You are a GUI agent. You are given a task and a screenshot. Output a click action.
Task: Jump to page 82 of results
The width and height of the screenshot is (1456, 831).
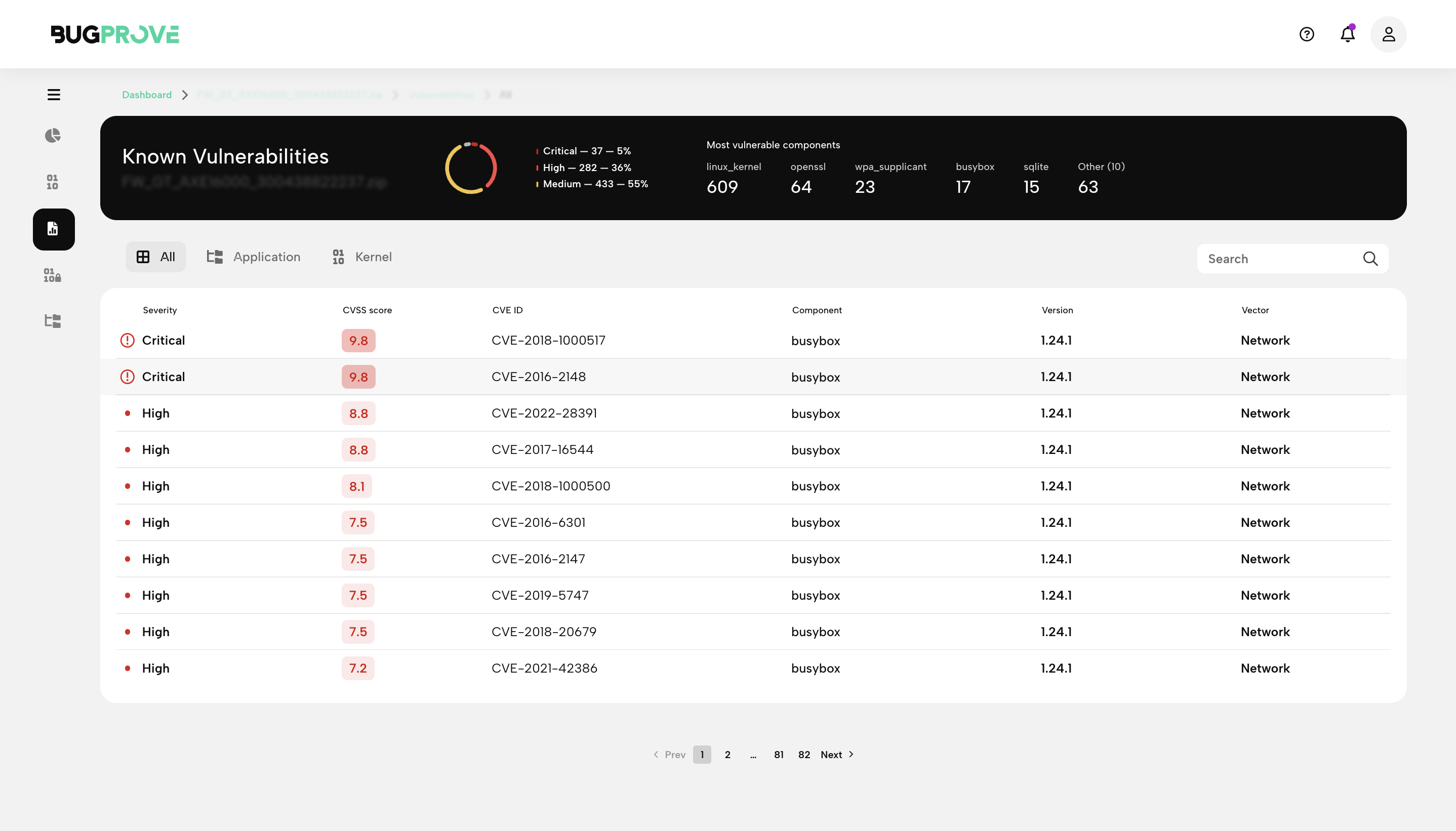[x=804, y=754]
